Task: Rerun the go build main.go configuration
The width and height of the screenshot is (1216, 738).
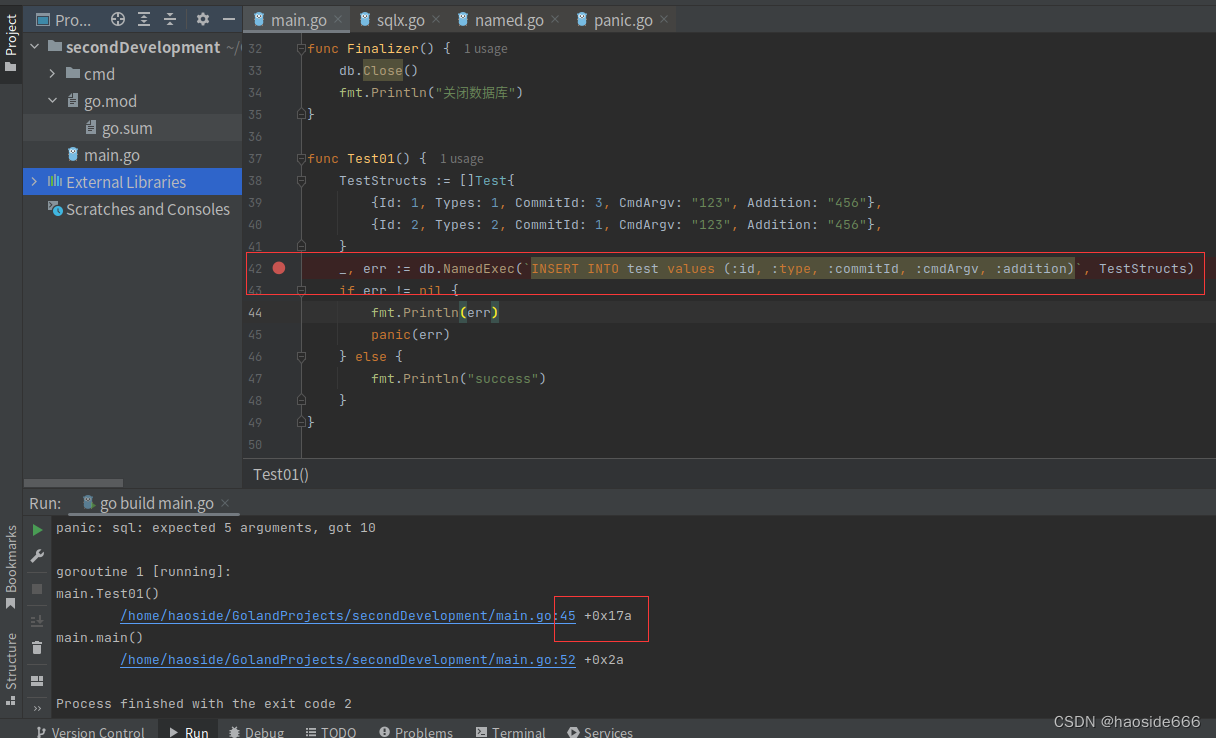Action: [x=36, y=529]
